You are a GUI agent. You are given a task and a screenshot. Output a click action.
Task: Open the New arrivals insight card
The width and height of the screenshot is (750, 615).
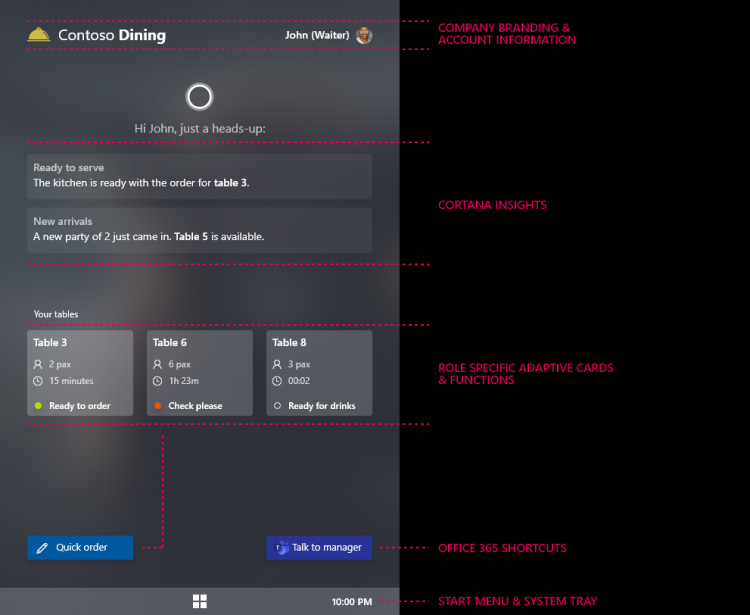200,230
